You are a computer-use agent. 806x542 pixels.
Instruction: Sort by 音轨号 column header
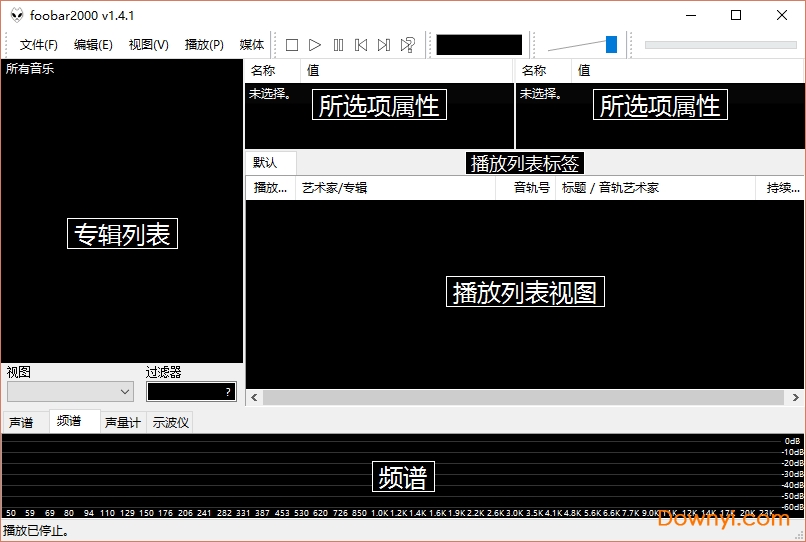click(x=525, y=188)
